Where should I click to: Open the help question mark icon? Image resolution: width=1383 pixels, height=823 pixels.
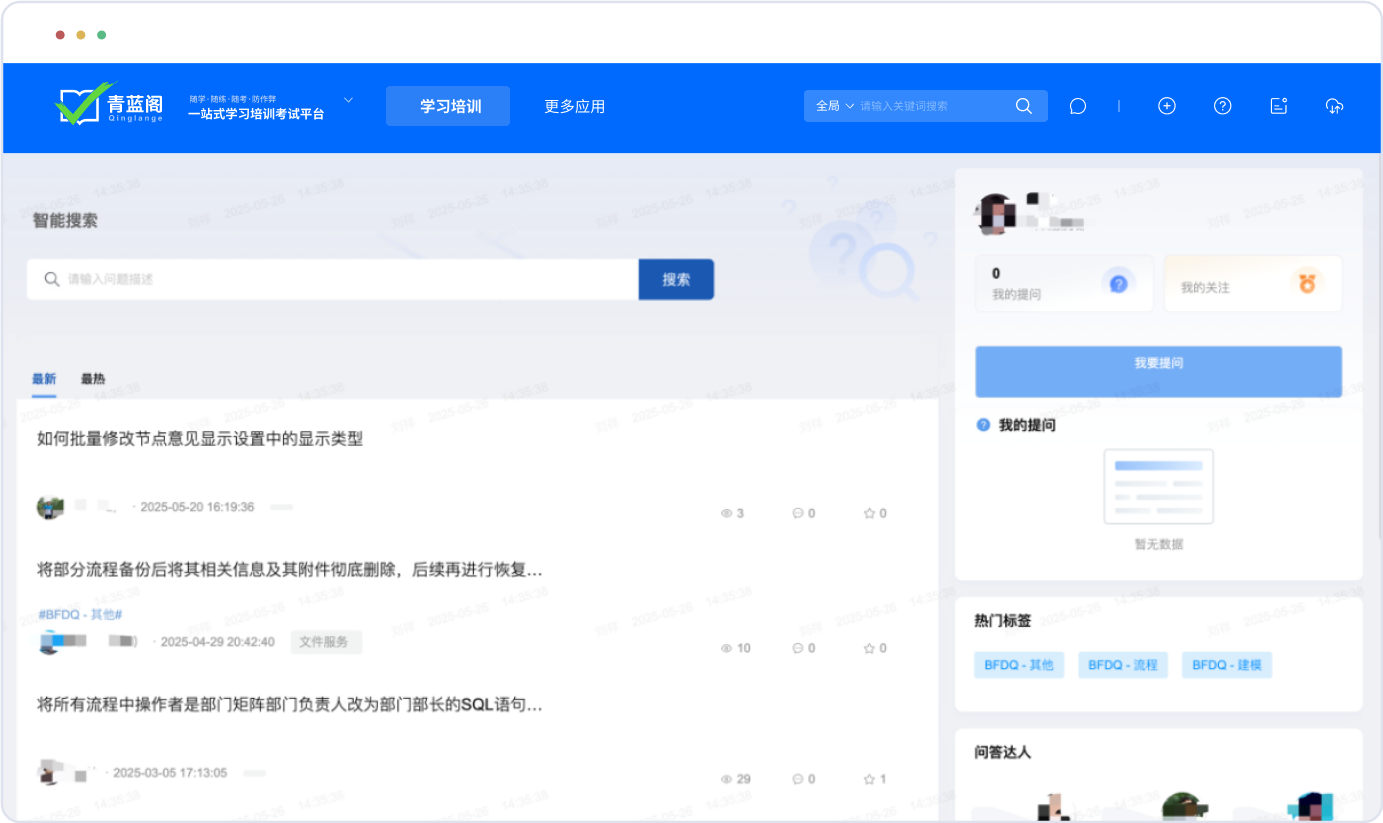tap(1222, 106)
